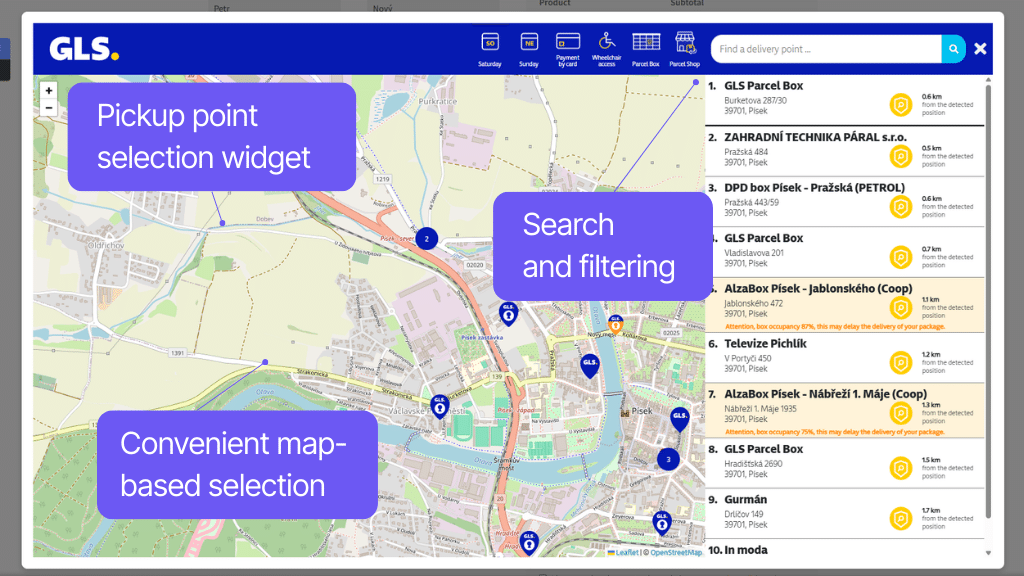The height and width of the screenshot is (576, 1024).
Task: Select list entry GLS Parcel Box Burketova
Action: click(845, 100)
